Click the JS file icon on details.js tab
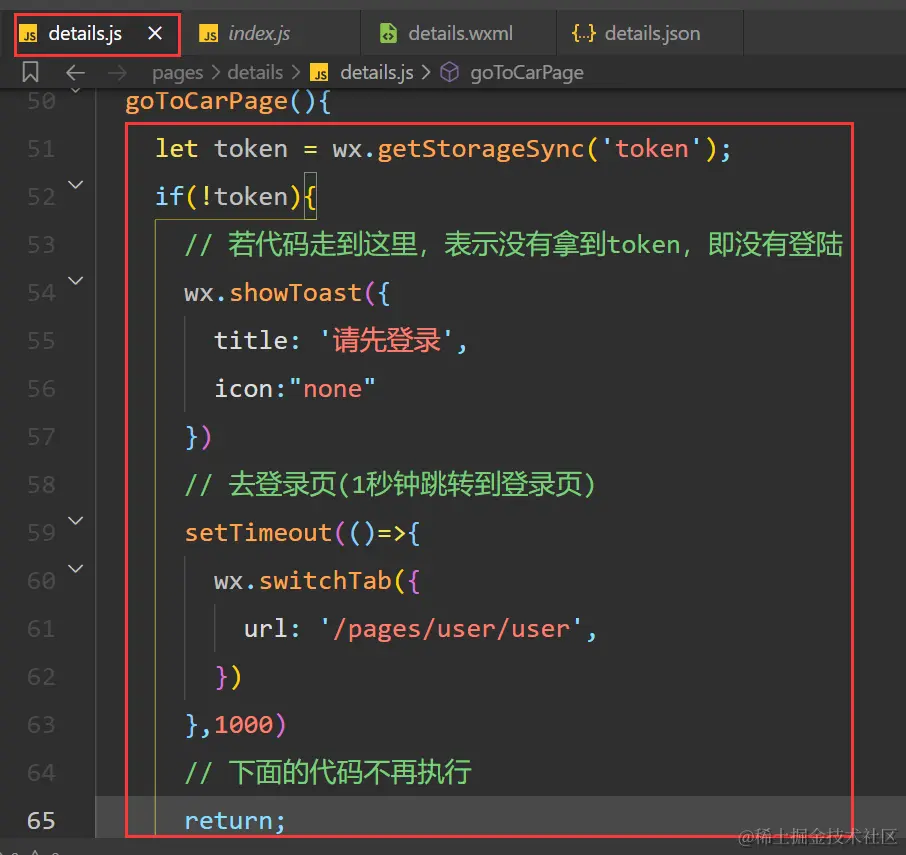This screenshot has width=906, height=855. (28, 34)
